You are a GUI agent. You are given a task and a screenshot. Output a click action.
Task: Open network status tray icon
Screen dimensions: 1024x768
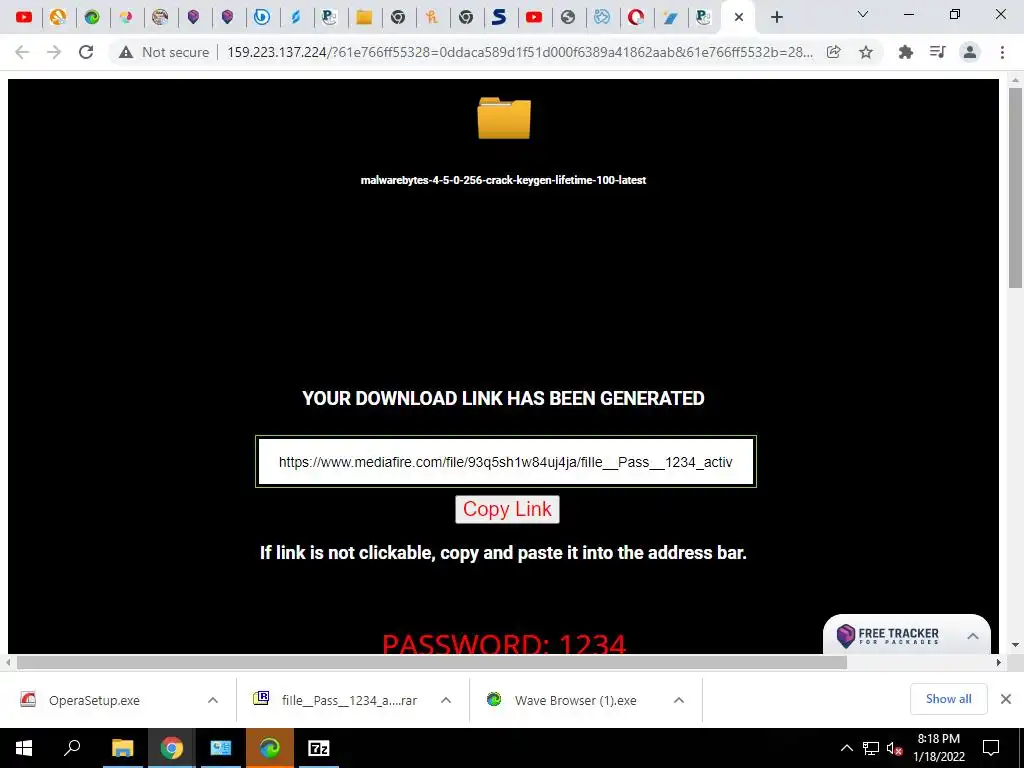coord(871,748)
